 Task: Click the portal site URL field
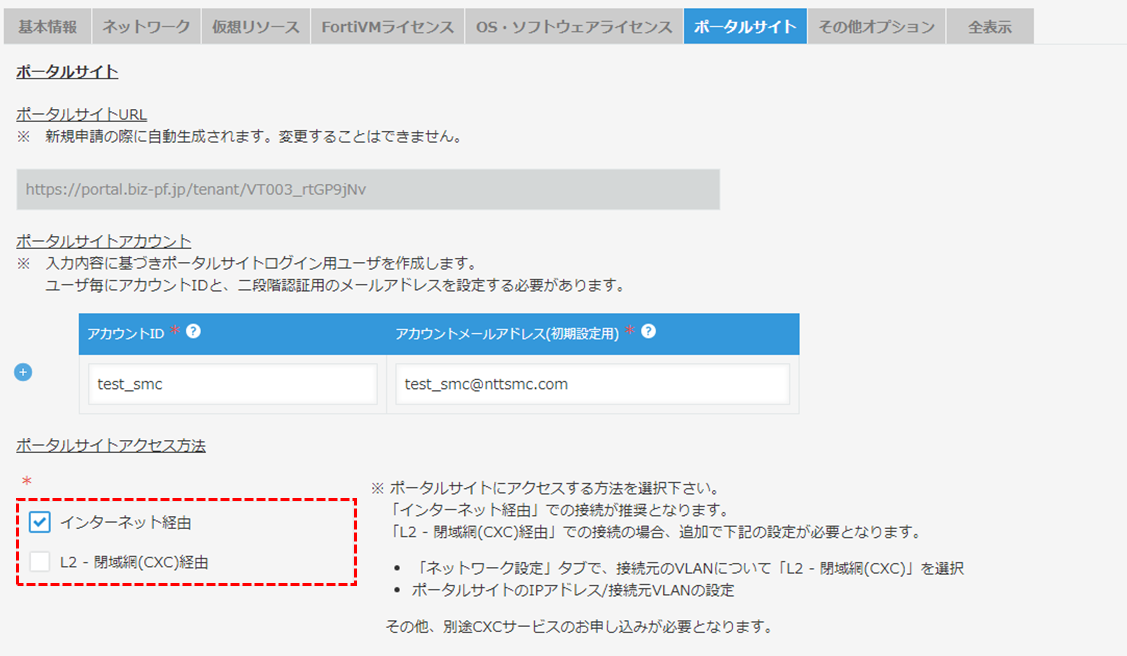(x=368, y=190)
